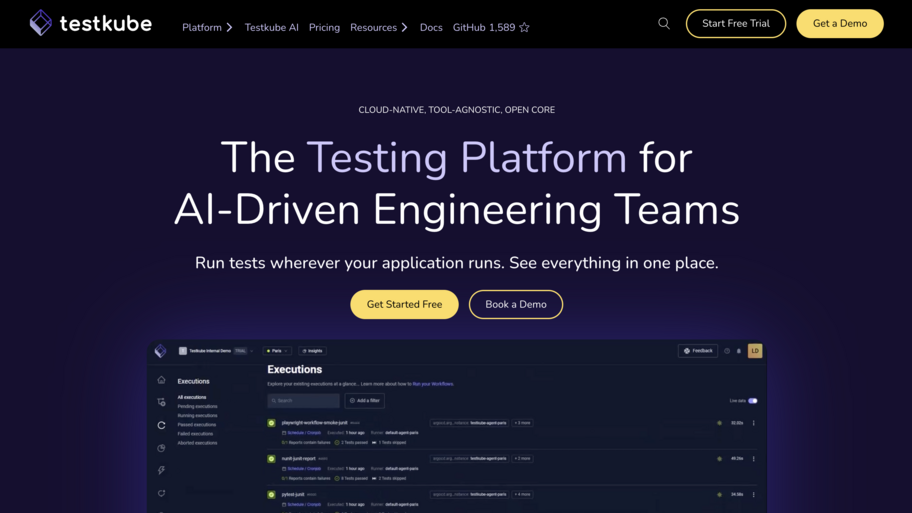This screenshot has height=513, width=912.
Task: Toggle the Live data switch
Action: point(753,401)
